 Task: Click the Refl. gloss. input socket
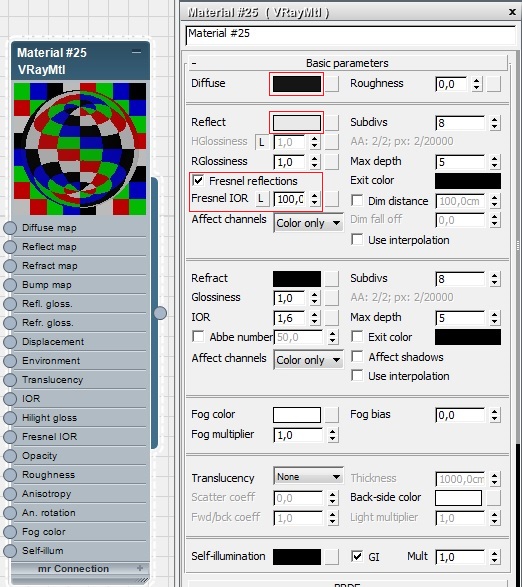pos(10,304)
